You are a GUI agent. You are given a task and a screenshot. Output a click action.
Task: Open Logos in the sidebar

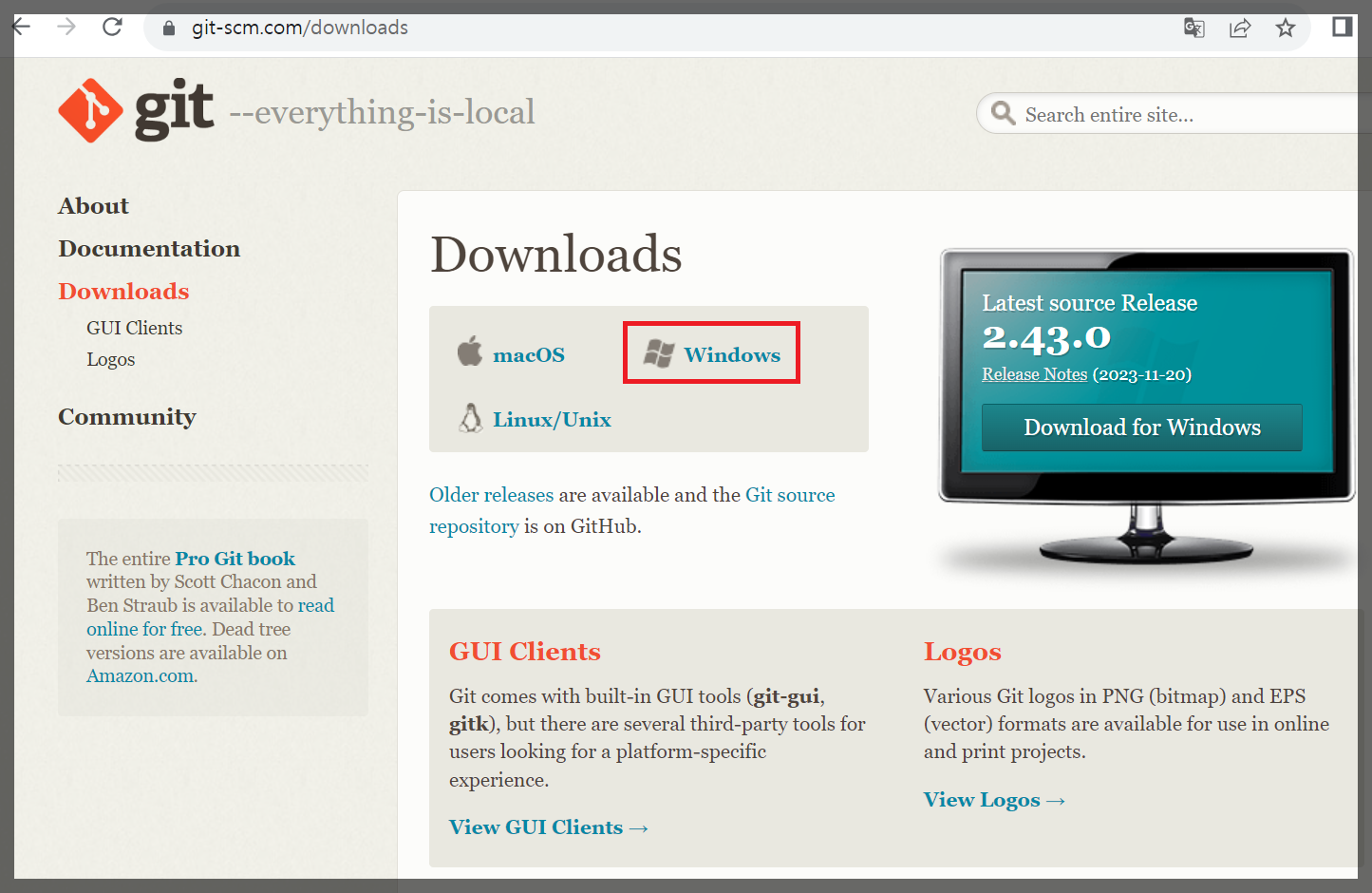click(110, 359)
